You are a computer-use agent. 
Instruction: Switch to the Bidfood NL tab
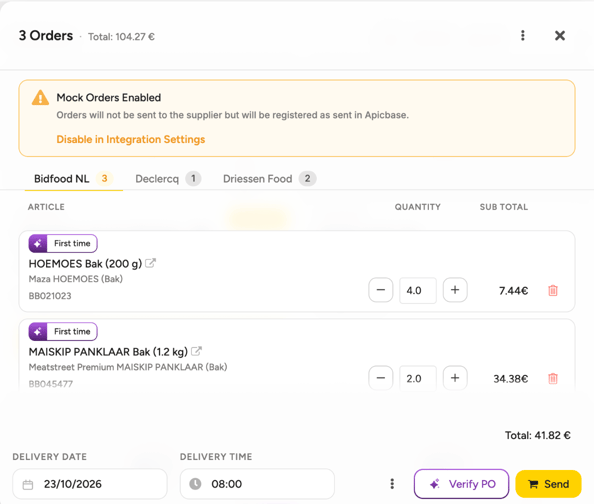pyautogui.click(x=73, y=178)
